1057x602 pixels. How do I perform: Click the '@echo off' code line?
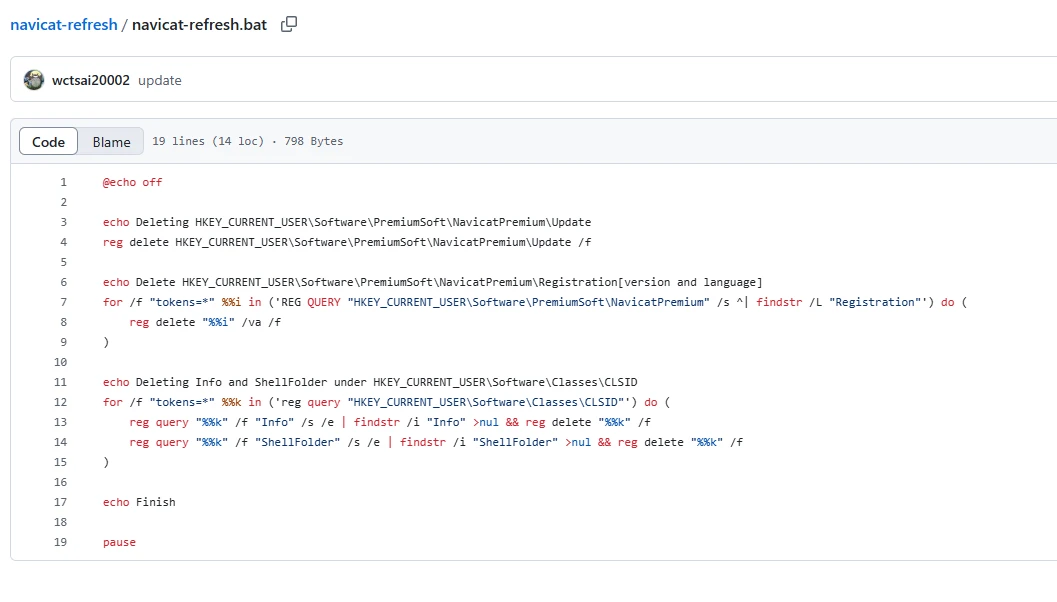[132, 182]
